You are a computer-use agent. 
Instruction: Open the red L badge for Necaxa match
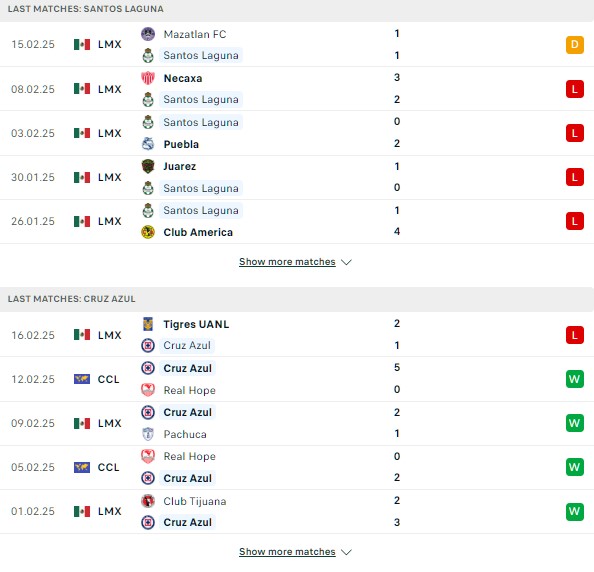pyautogui.click(x=575, y=89)
